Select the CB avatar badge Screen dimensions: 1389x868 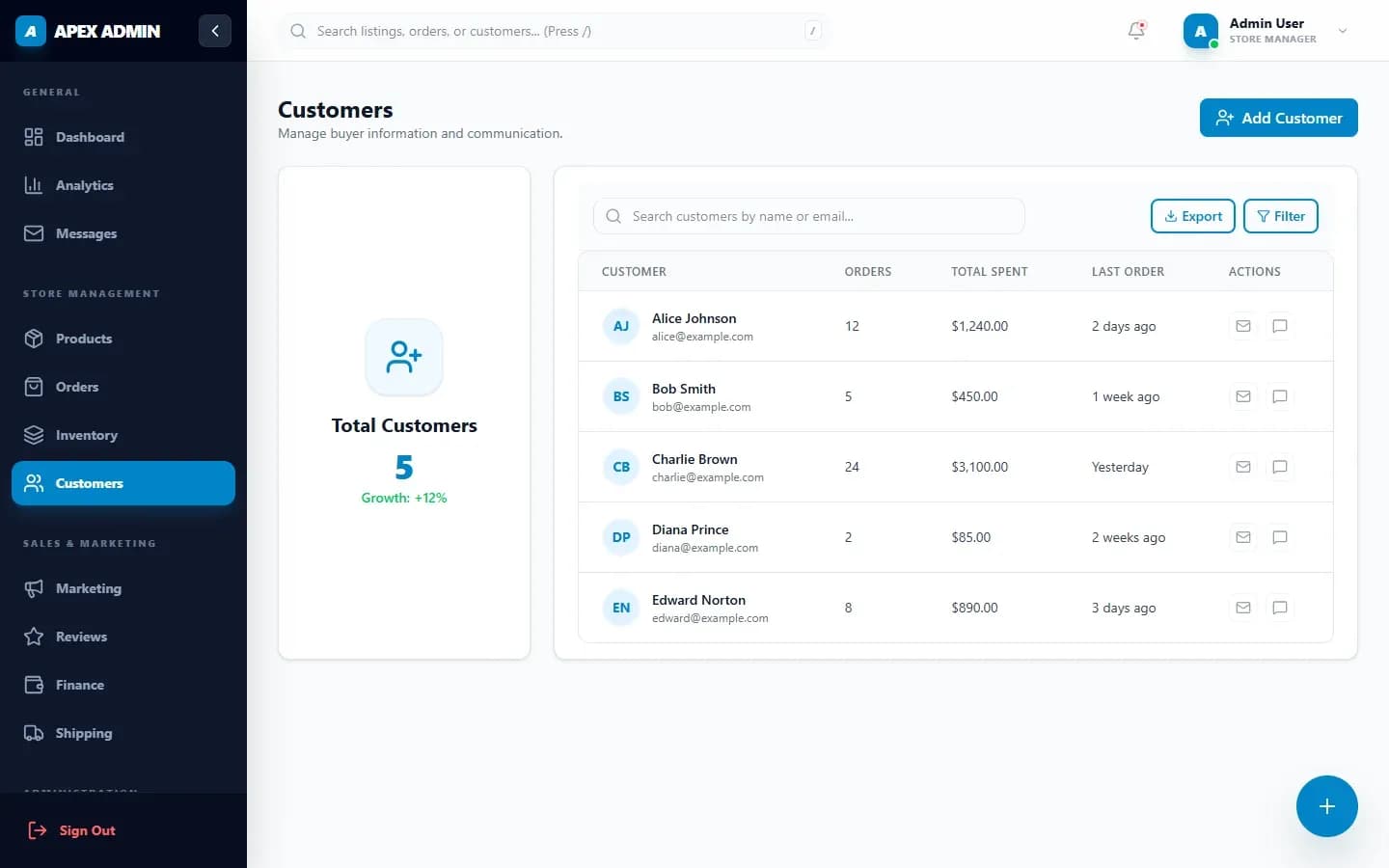pyautogui.click(x=621, y=467)
